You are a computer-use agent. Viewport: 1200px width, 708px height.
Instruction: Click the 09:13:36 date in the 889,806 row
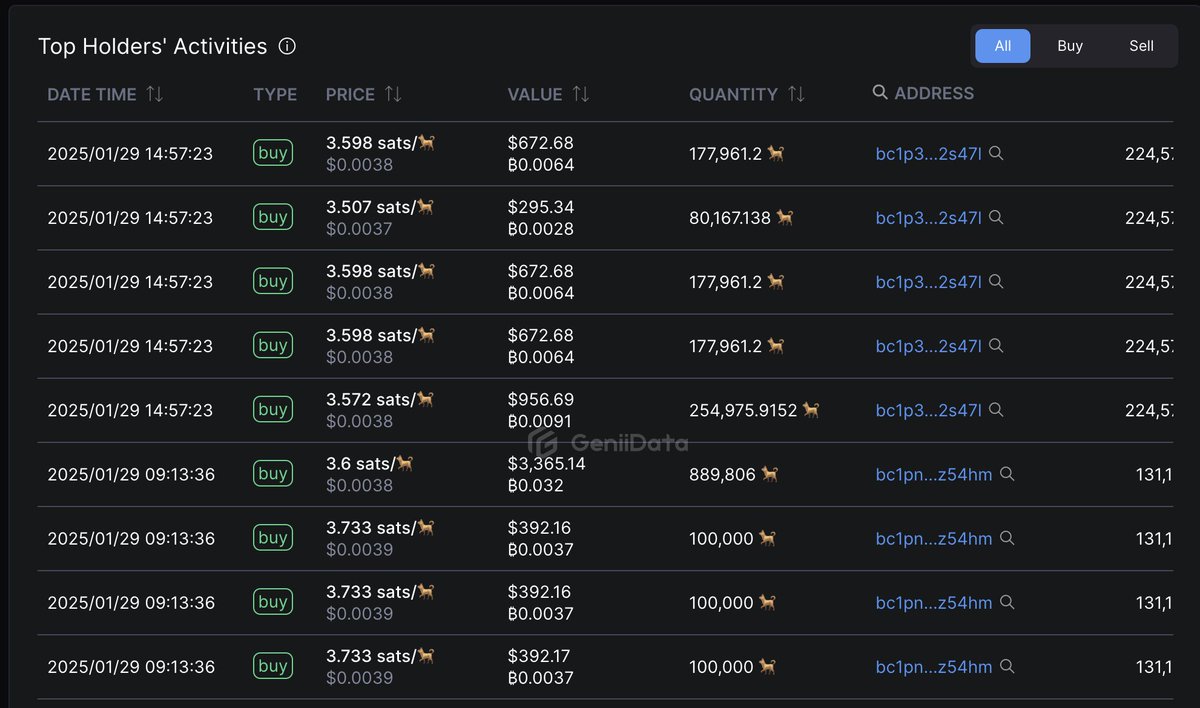tap(130, 474)
